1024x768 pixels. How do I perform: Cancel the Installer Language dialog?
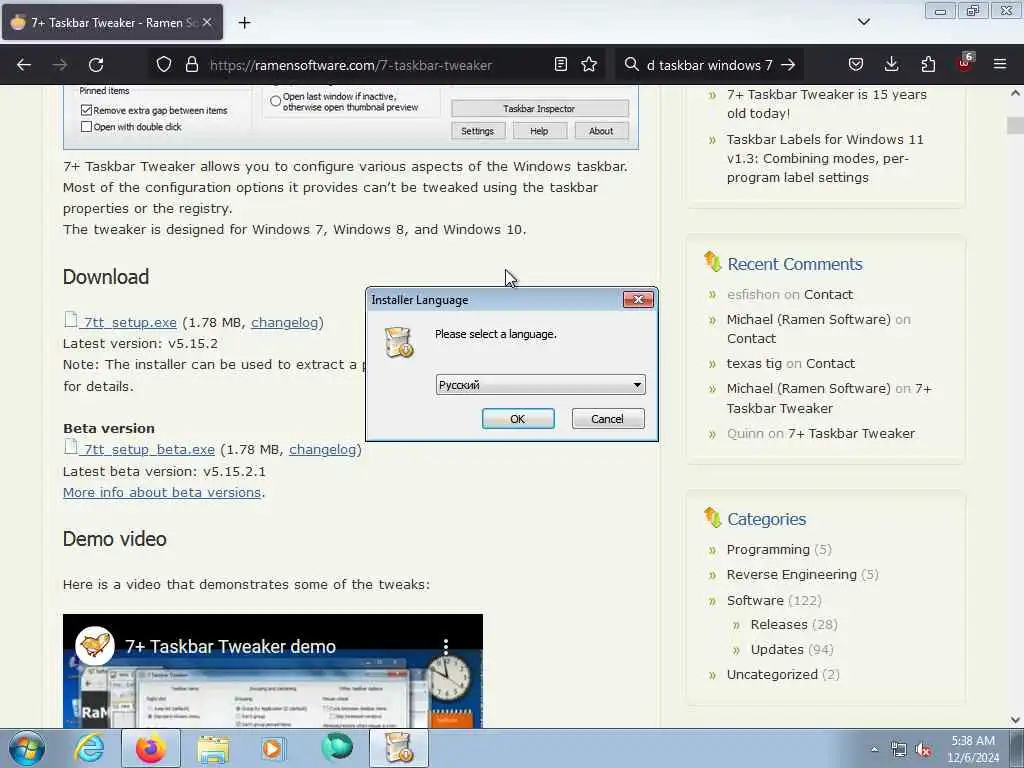607,419
